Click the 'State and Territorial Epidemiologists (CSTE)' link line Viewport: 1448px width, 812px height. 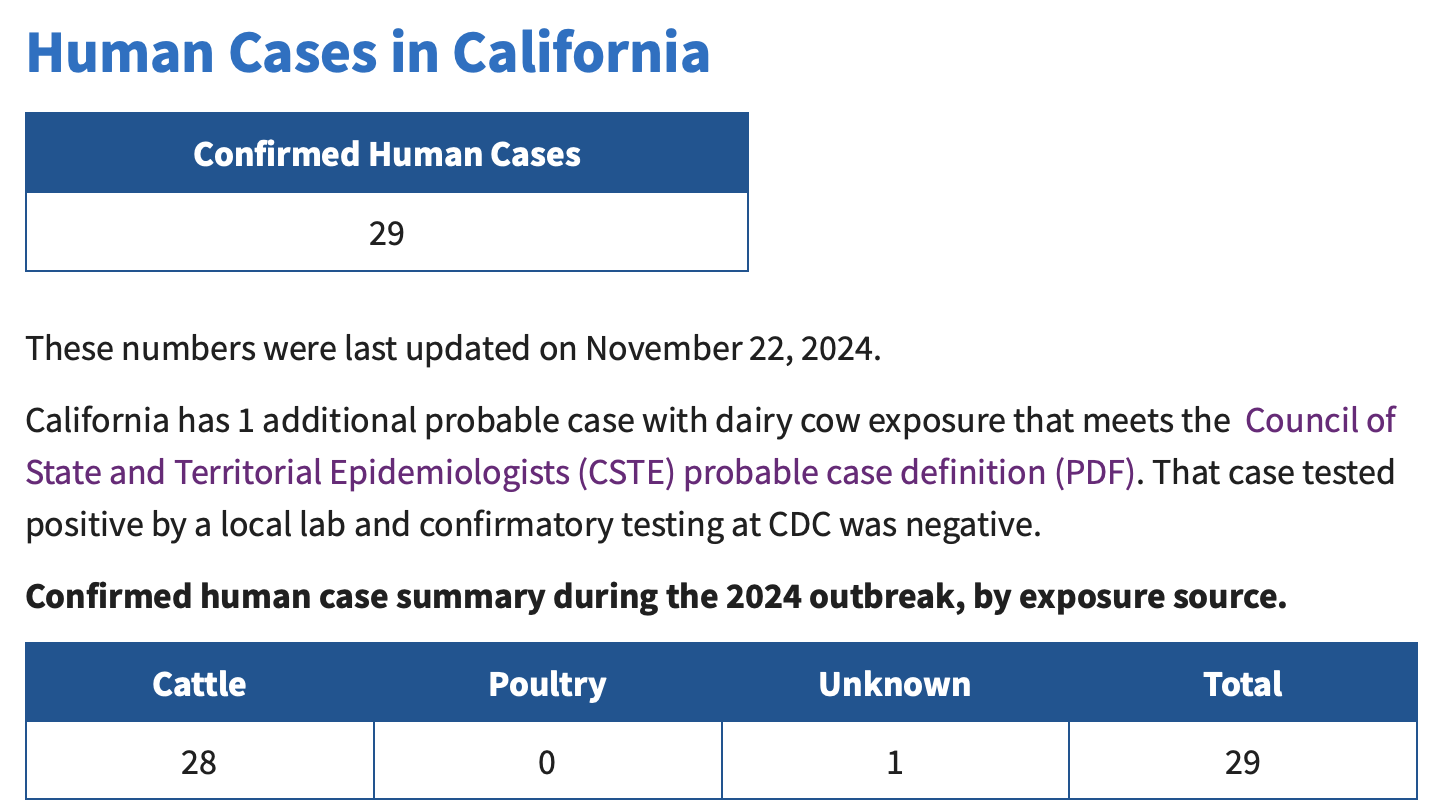[x=349, y=472]
